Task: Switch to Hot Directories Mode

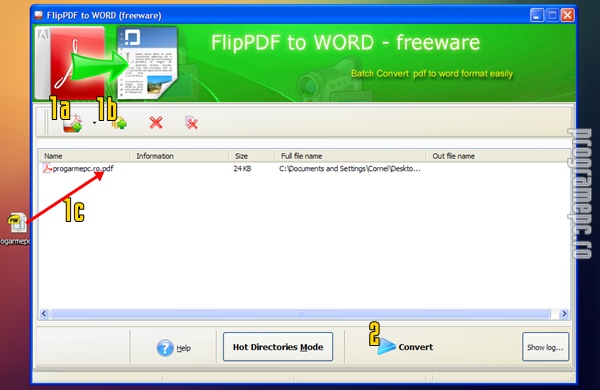Action: 278,347
